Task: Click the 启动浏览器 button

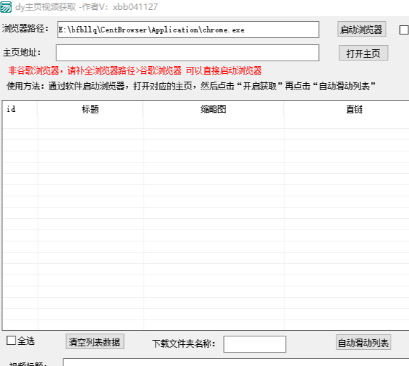Action: coord(361,30)
